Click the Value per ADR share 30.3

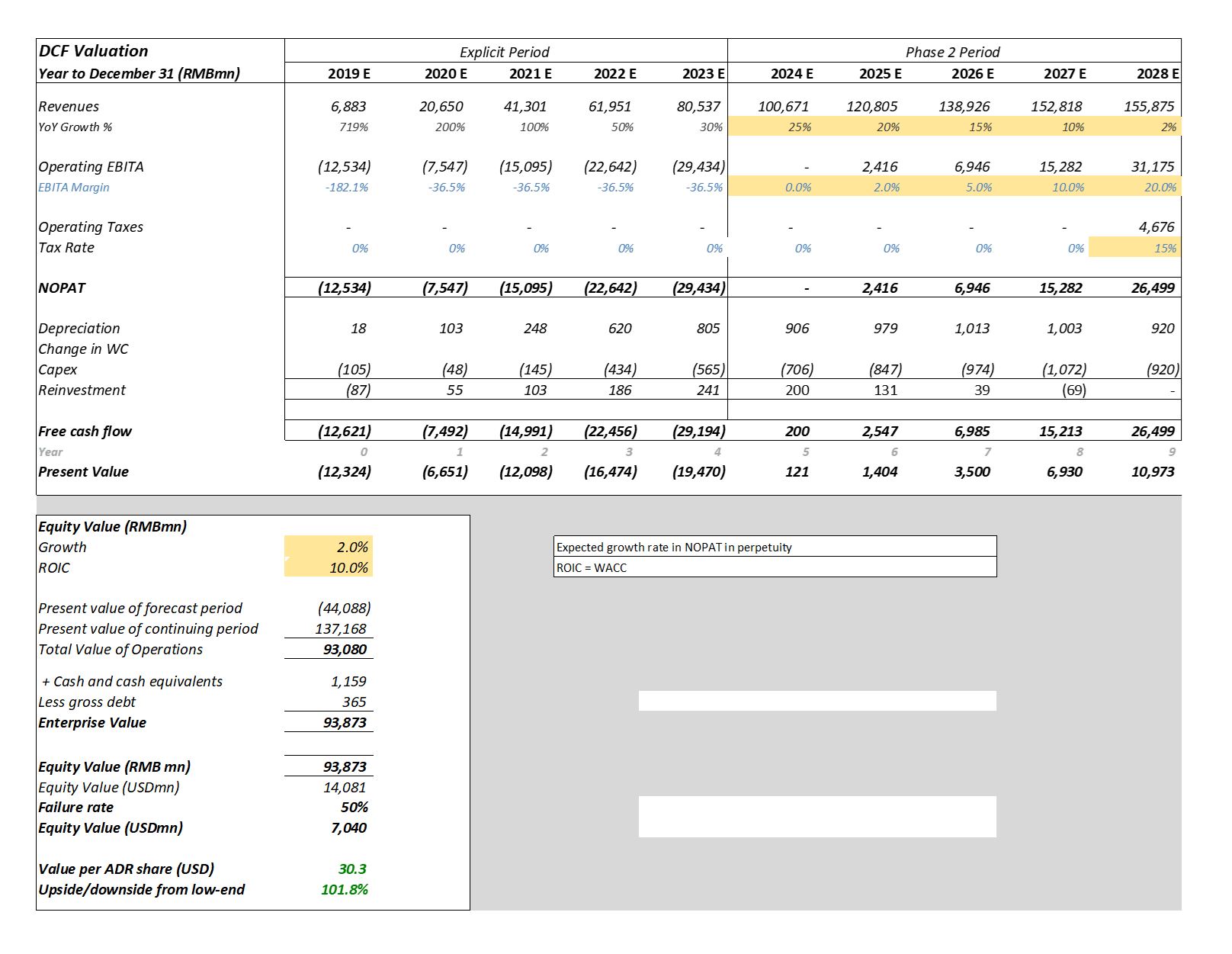coord(352,869)
